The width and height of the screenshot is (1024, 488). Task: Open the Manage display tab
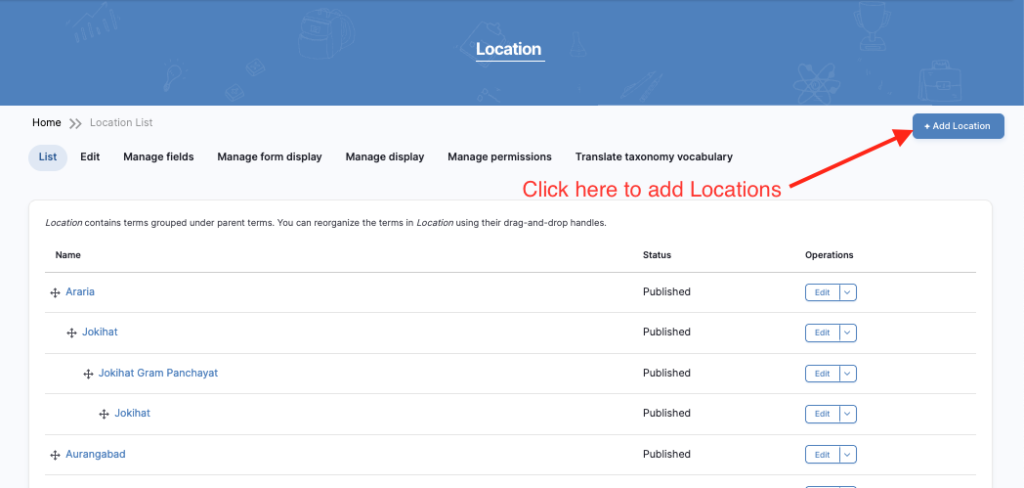(384, 157)
